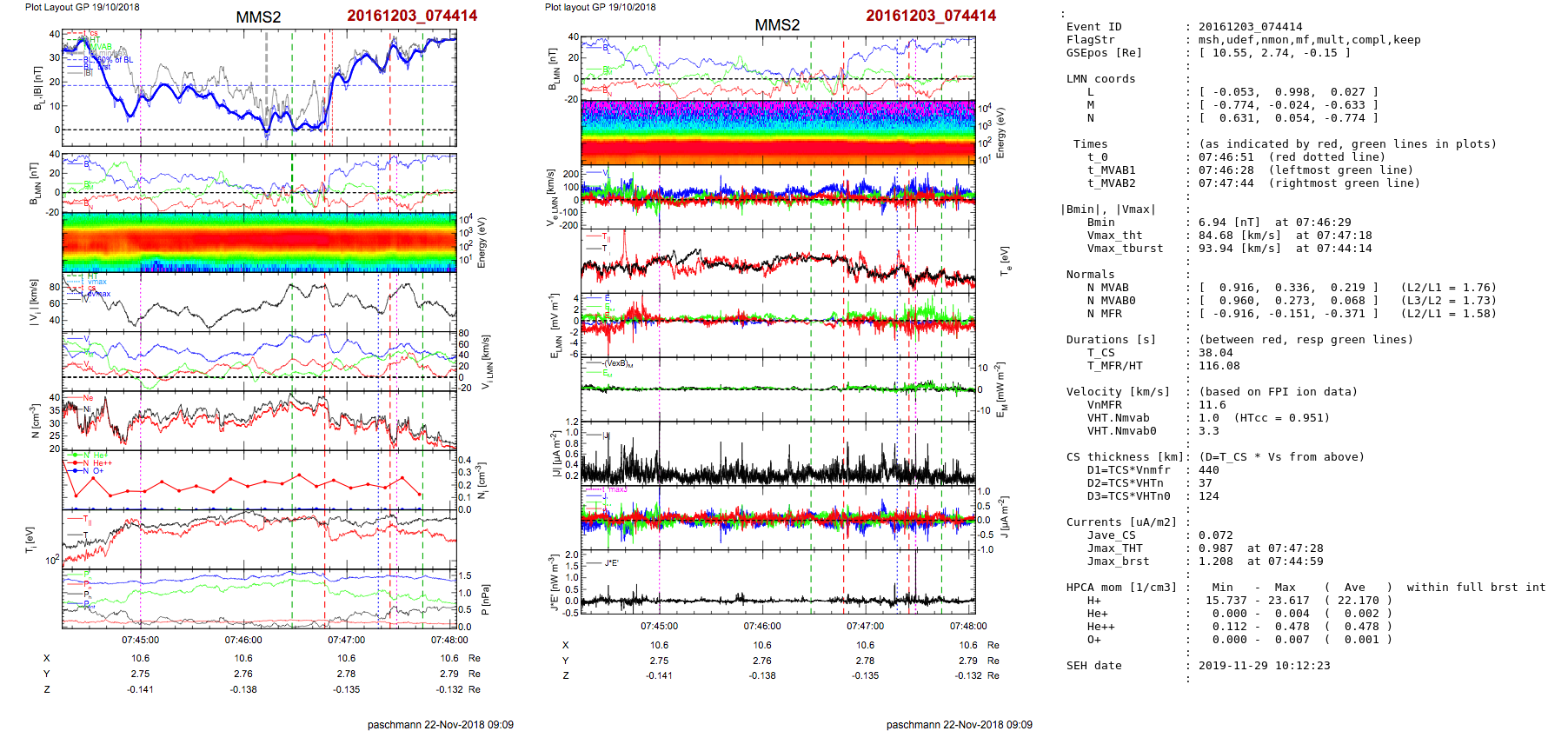The image size is (1568, 731).
Task: Click the FlagStr value starting with msh,udef
Action: [x=1309, y=40]
